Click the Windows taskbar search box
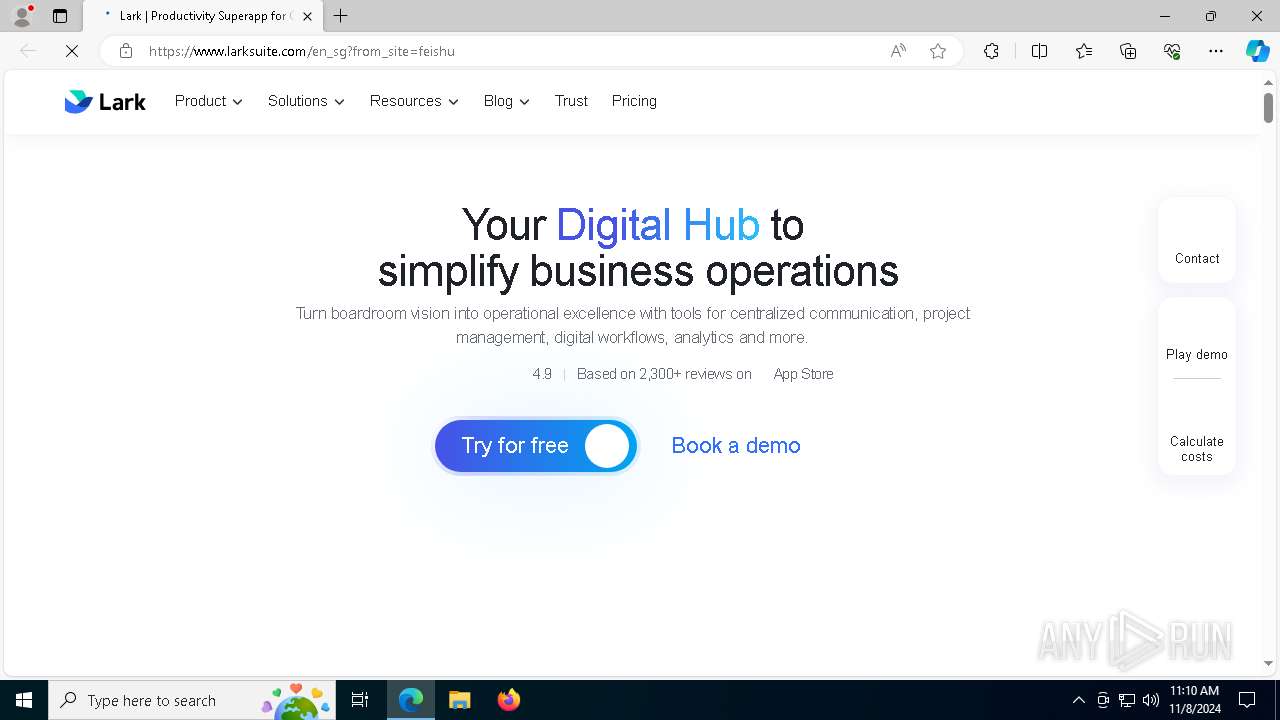1280x720 pixels. coord(192,700)
